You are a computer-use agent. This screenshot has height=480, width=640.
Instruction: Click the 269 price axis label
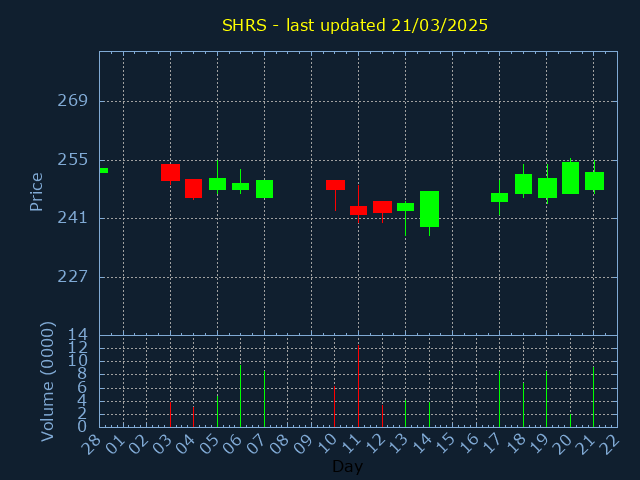(73, 101)
